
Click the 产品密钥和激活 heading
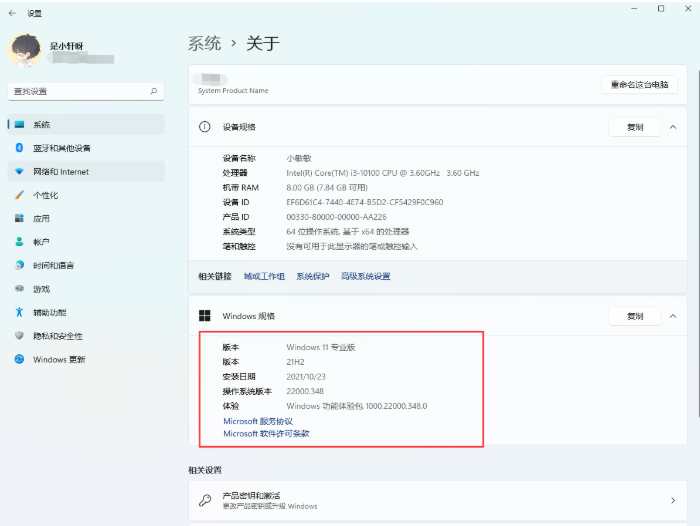(251, 495)
